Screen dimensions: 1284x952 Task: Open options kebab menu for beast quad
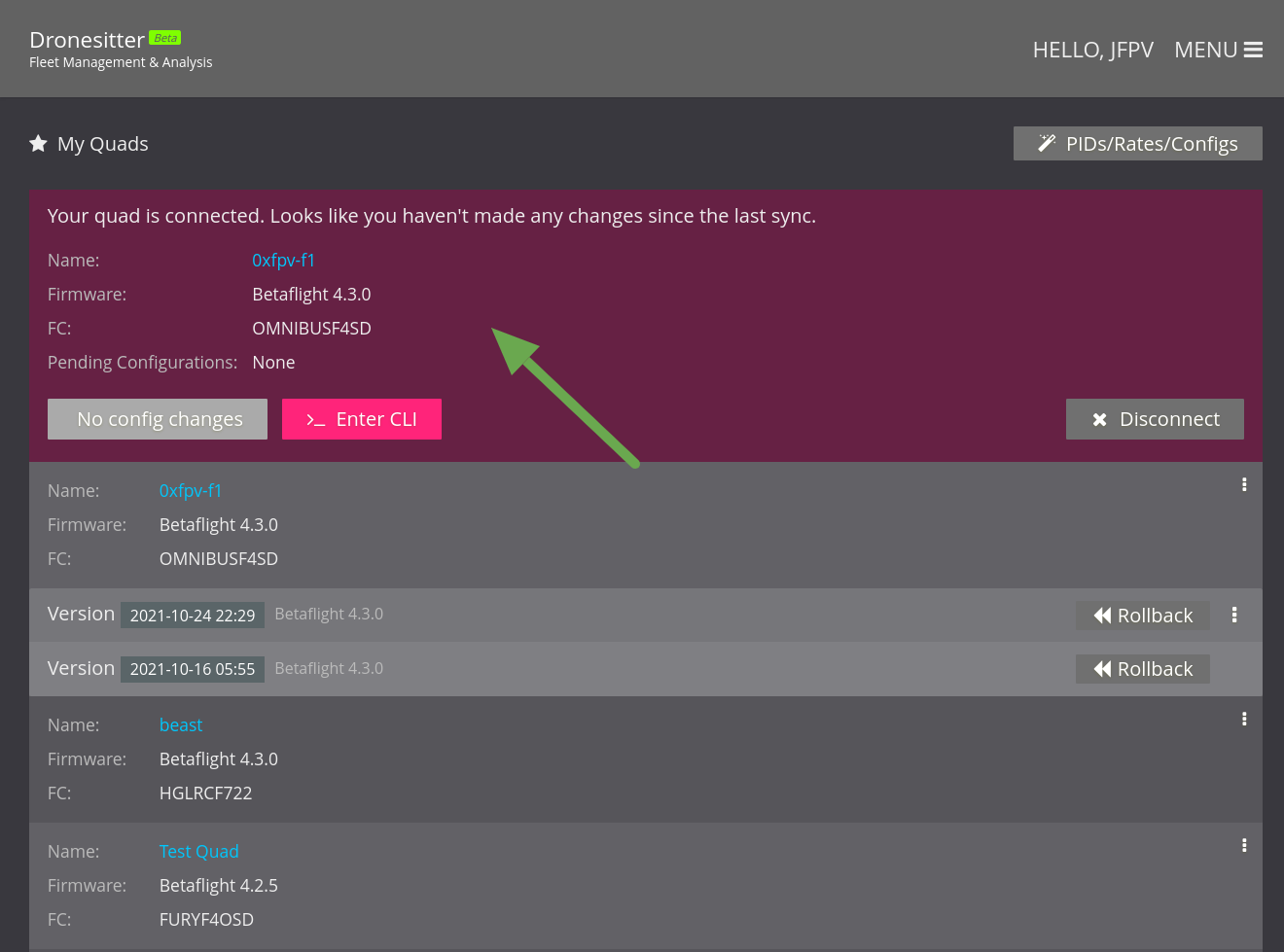click(x=1244, y=720)
